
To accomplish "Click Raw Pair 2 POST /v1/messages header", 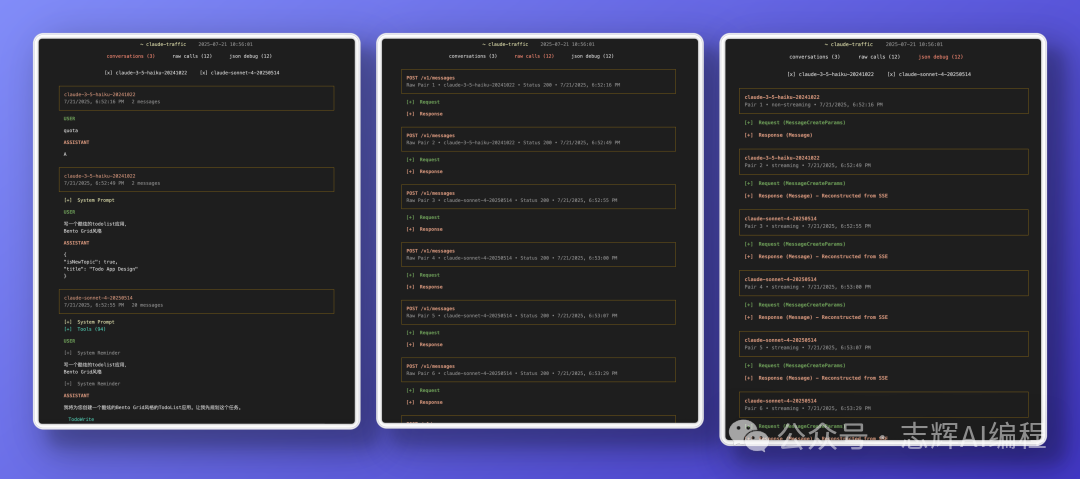I will click(538, 139).
